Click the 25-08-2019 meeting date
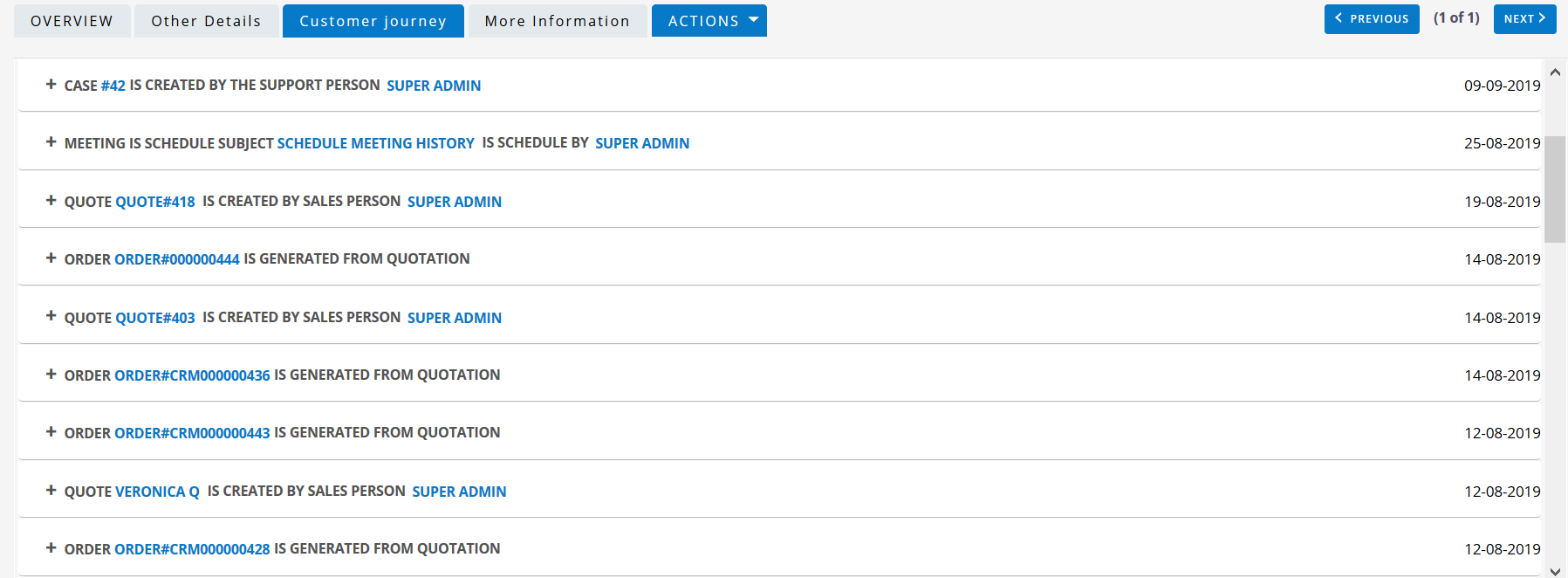1568x578 pixels. click(1503, 143)
